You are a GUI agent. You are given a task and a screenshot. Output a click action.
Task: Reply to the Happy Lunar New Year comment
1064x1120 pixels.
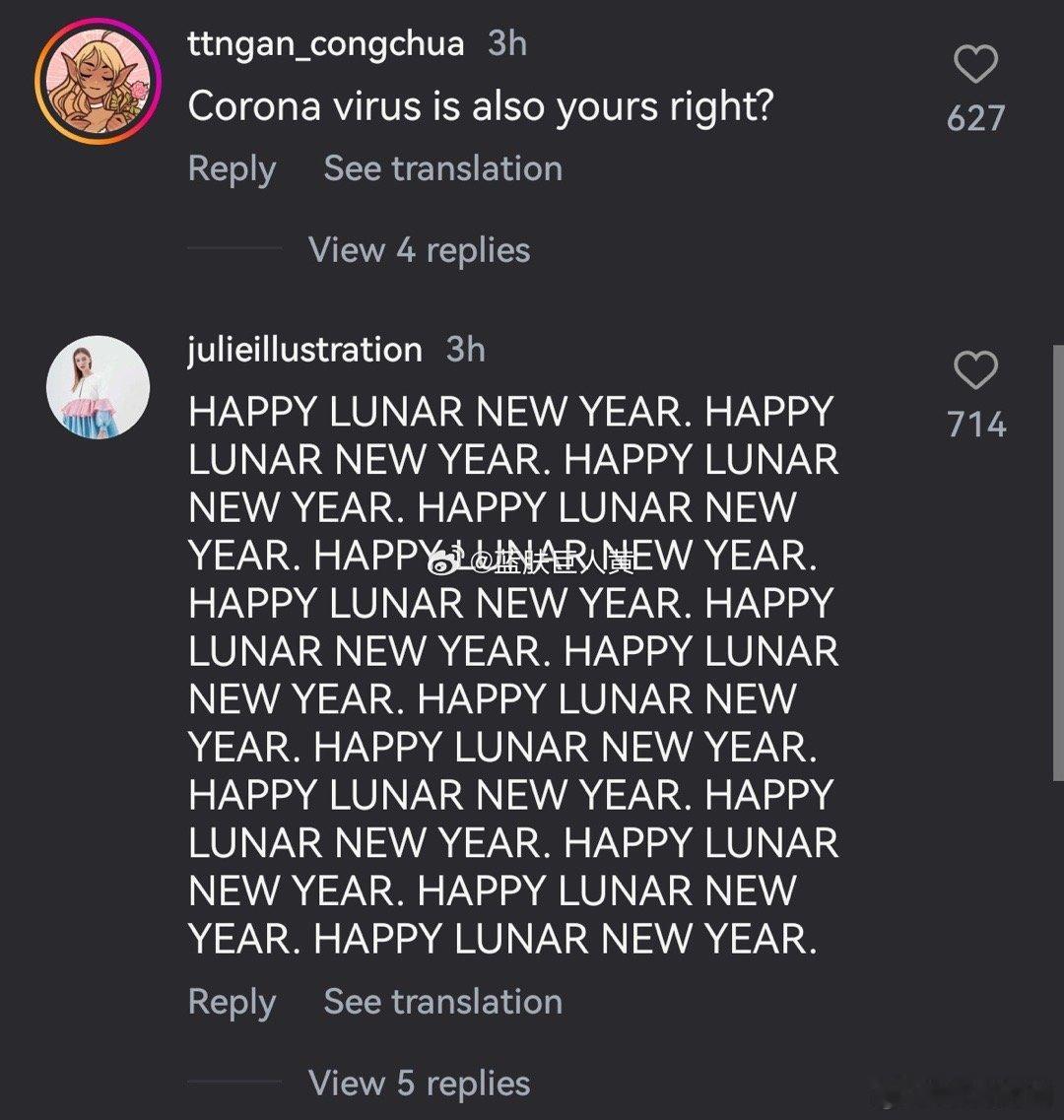pos(232,1002)
